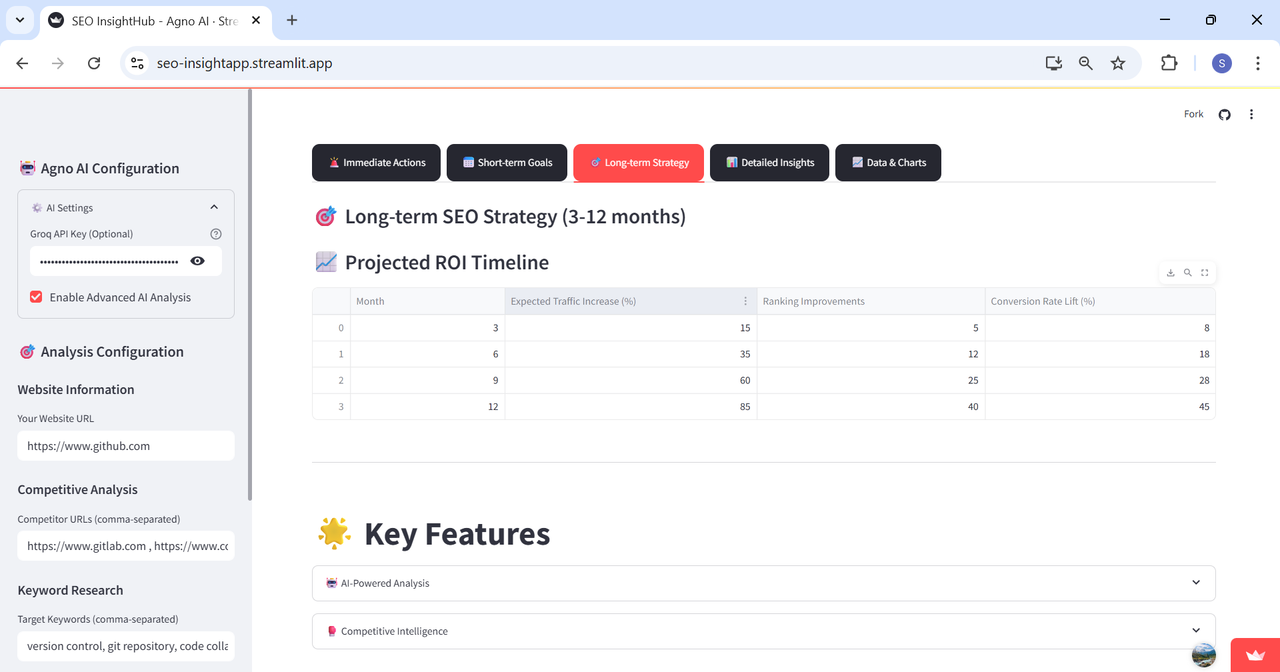The image size is (1280, 672).
Task: Toggle Enable Advanced AI Analysis checkbox
Action: coord(36,297)
